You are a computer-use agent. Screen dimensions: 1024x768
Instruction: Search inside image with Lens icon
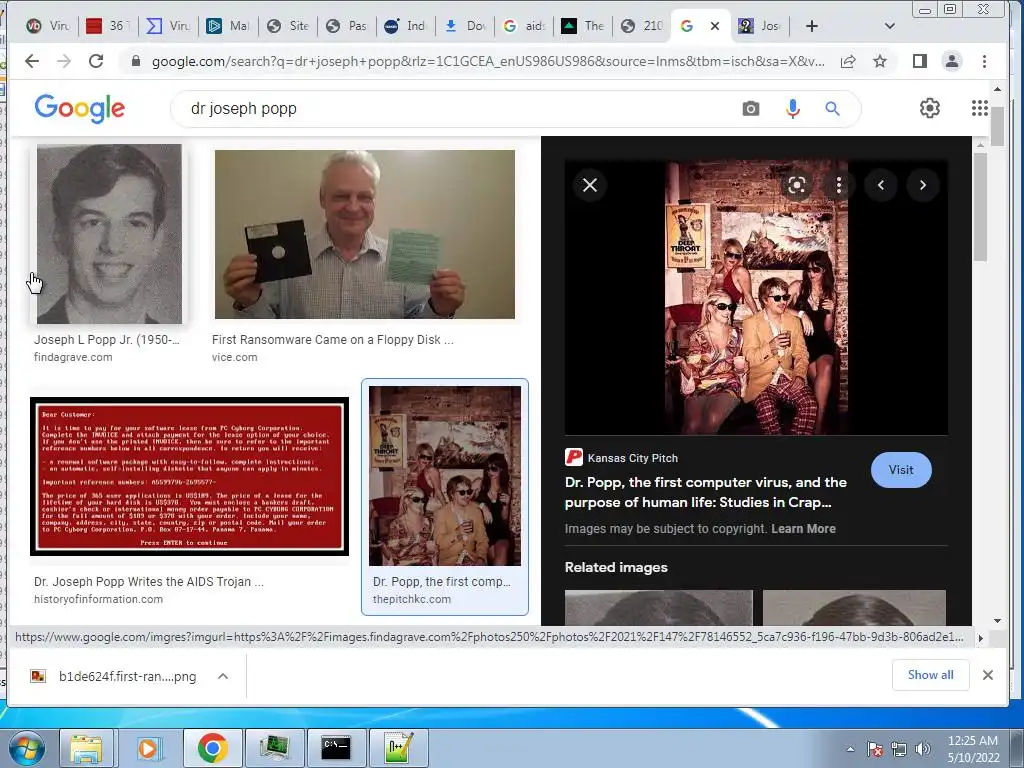click(797, 185)
